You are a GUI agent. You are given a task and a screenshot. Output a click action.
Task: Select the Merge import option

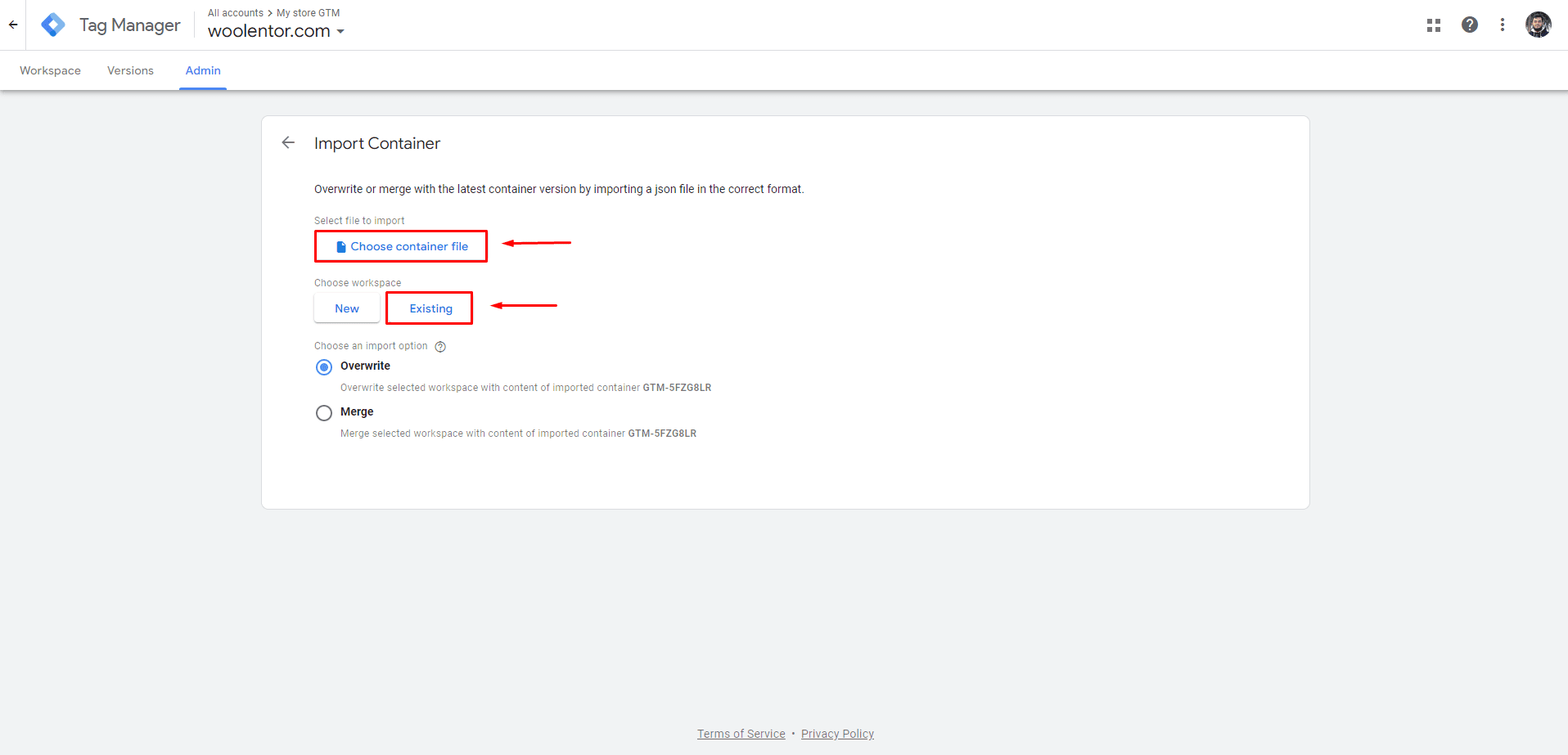coord(324,412)
